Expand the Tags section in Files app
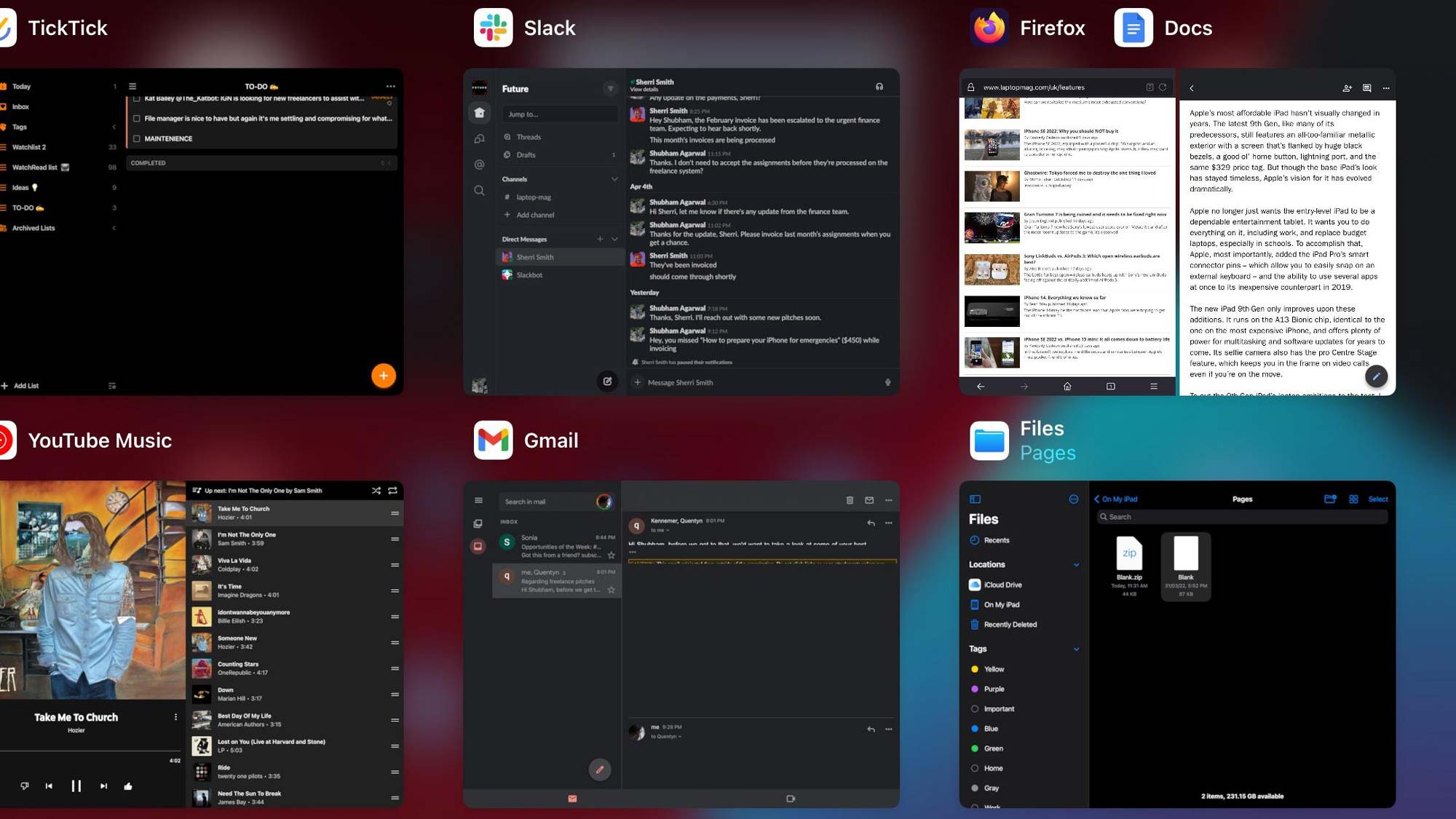This screenshot has height=819, width=1456. tap(1078, 649)
